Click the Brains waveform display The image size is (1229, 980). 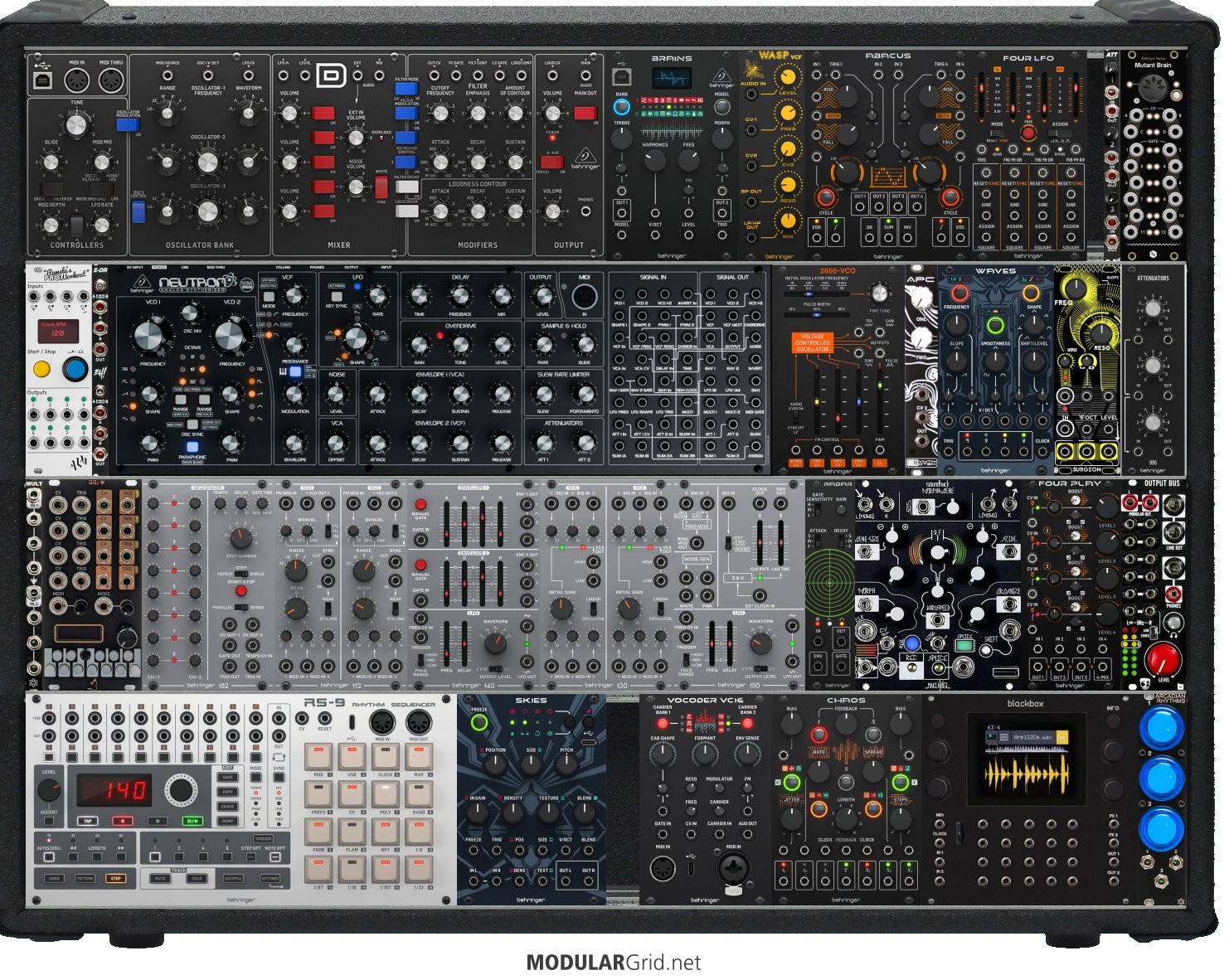coord(671,79)
